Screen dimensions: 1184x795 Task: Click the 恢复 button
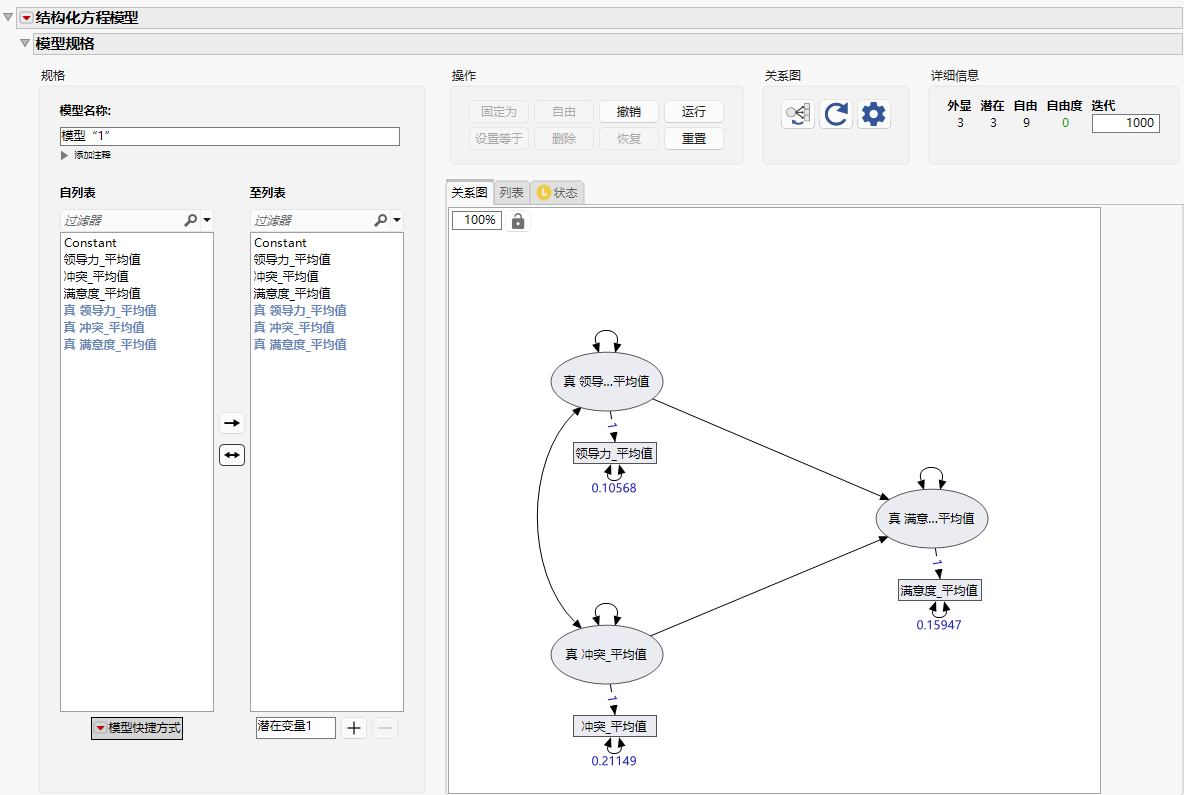tap(629, 139)
